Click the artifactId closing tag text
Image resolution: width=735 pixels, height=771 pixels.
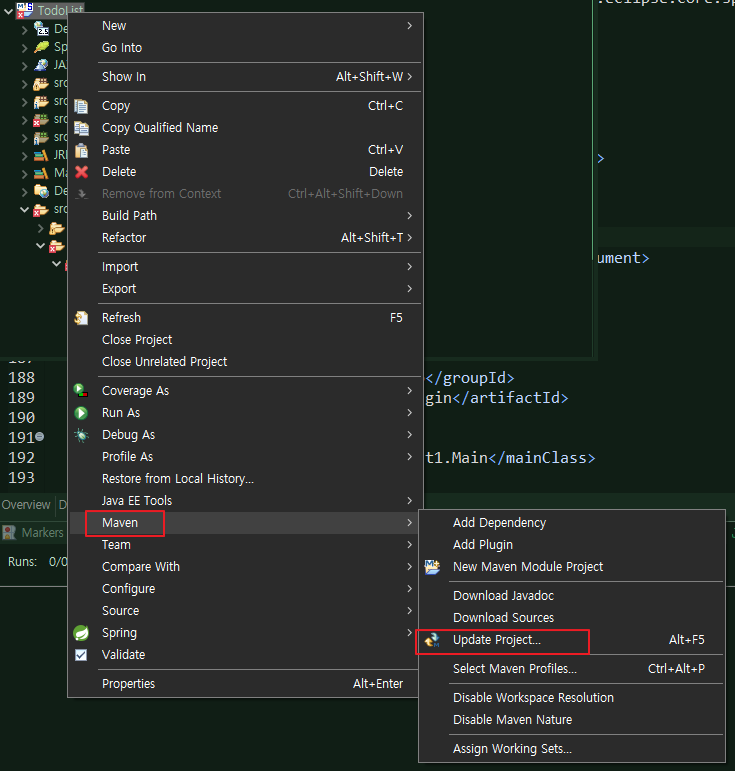tap(510, 398)
